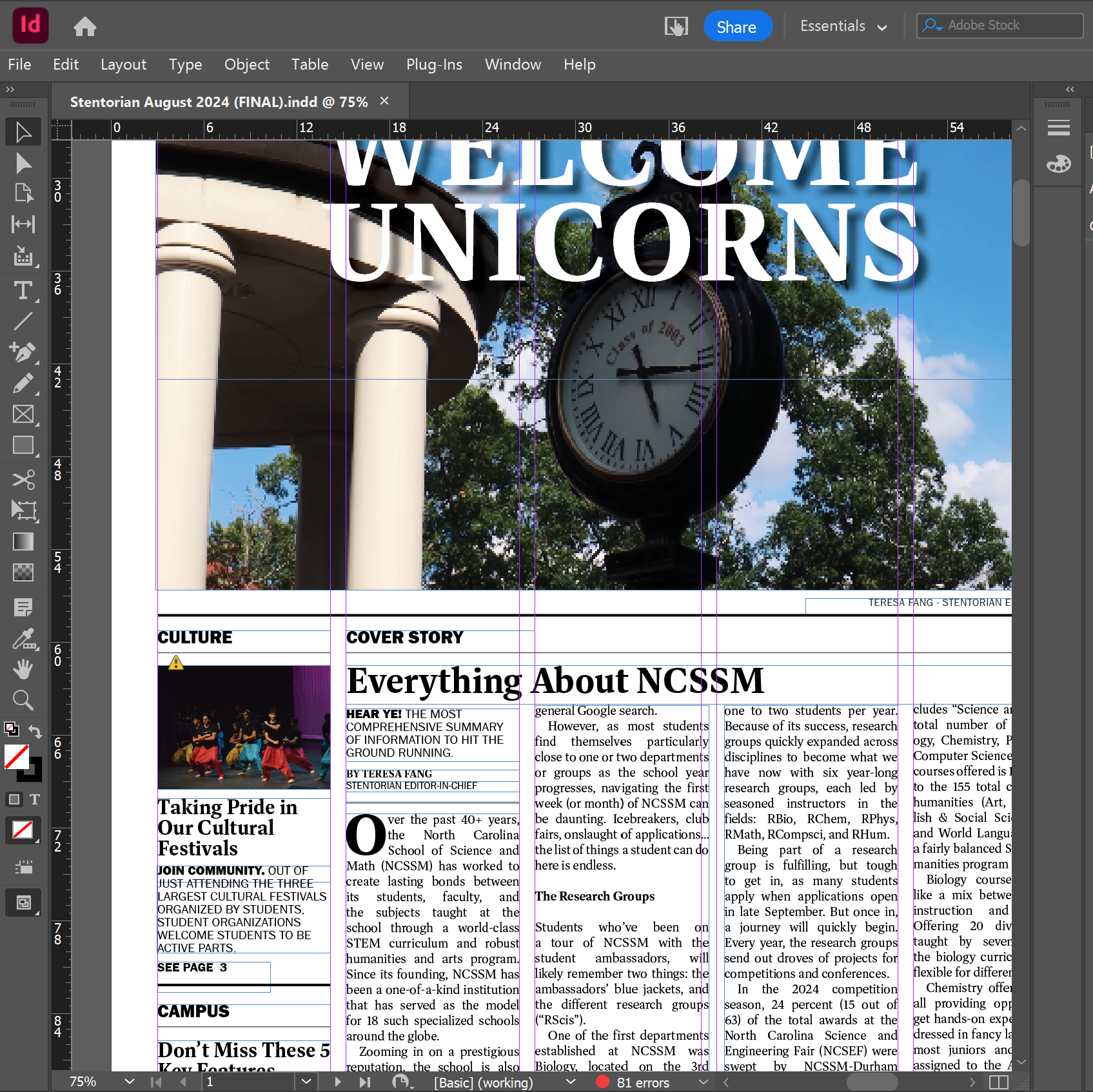Viewport: 1093px width, 1092px height.
Task: Go to the next page arrow
Action: pos(337,1082)
